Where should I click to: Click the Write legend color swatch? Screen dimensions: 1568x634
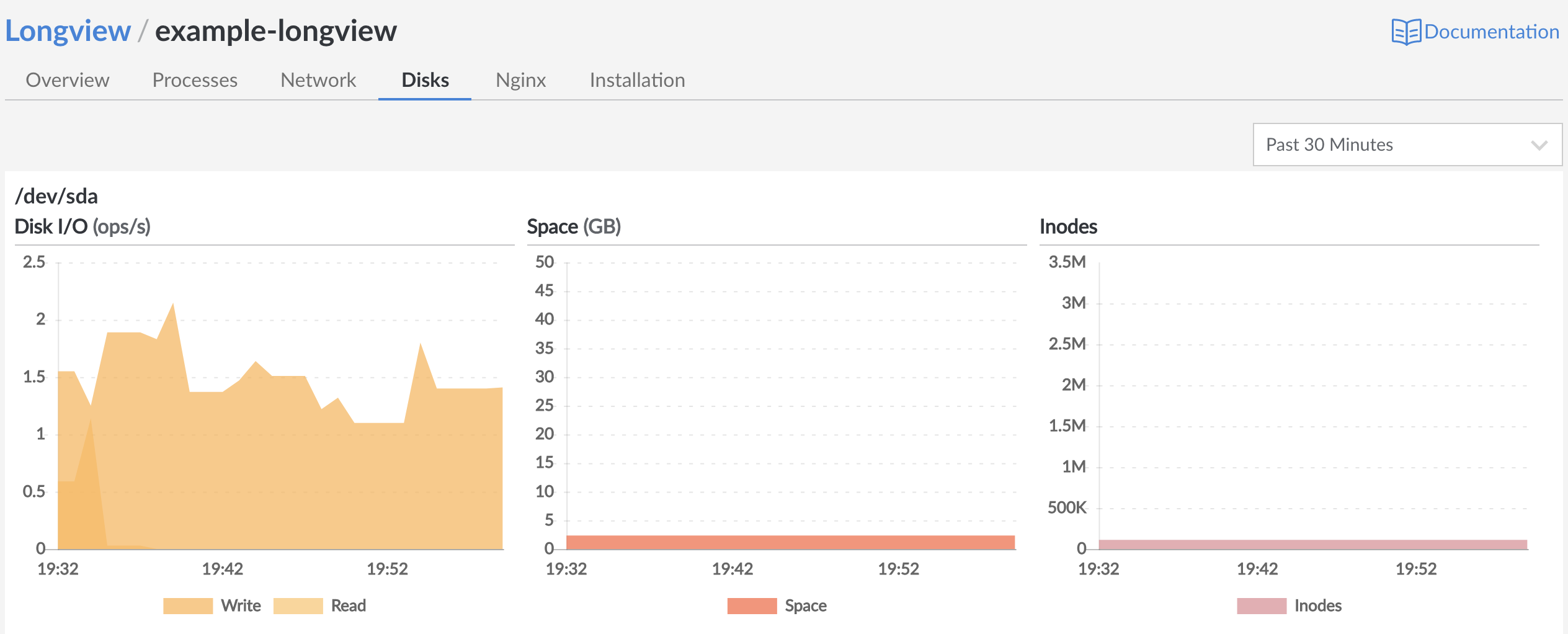pyautogui.click(x=188, y=605)
